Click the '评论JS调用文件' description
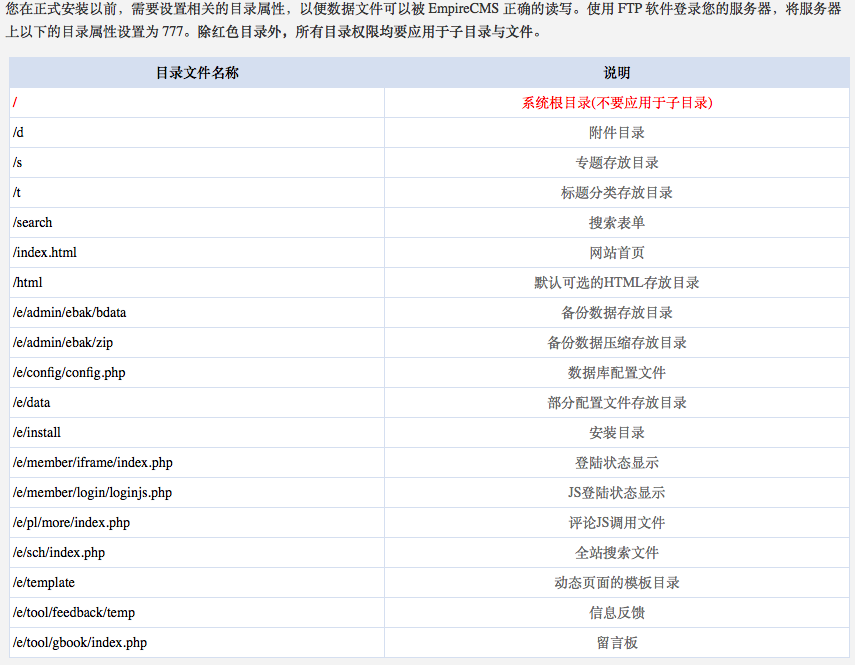The image size is (855, 665). (617, 522)
